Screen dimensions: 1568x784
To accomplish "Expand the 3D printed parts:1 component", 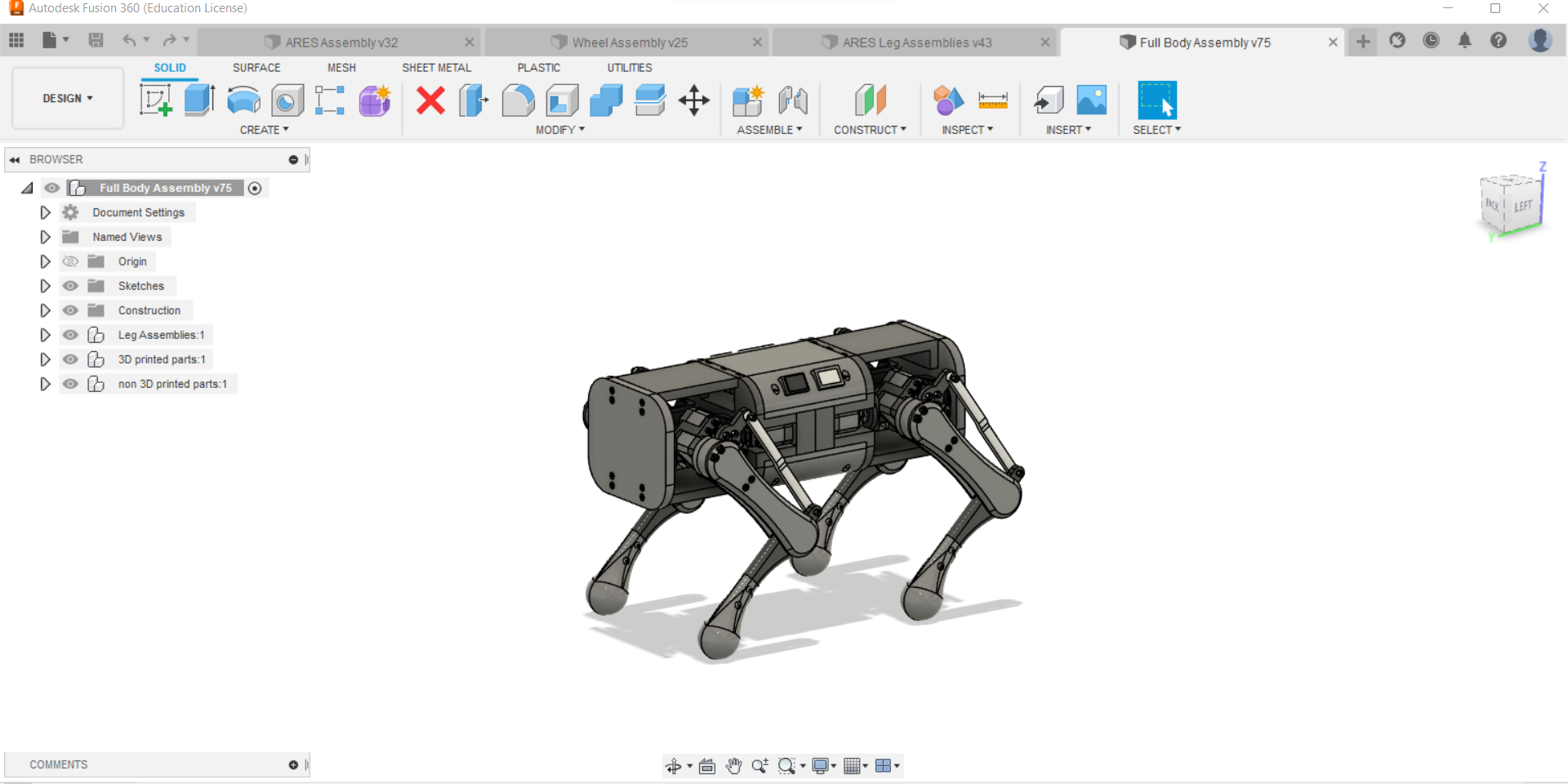I will point(45,359).
